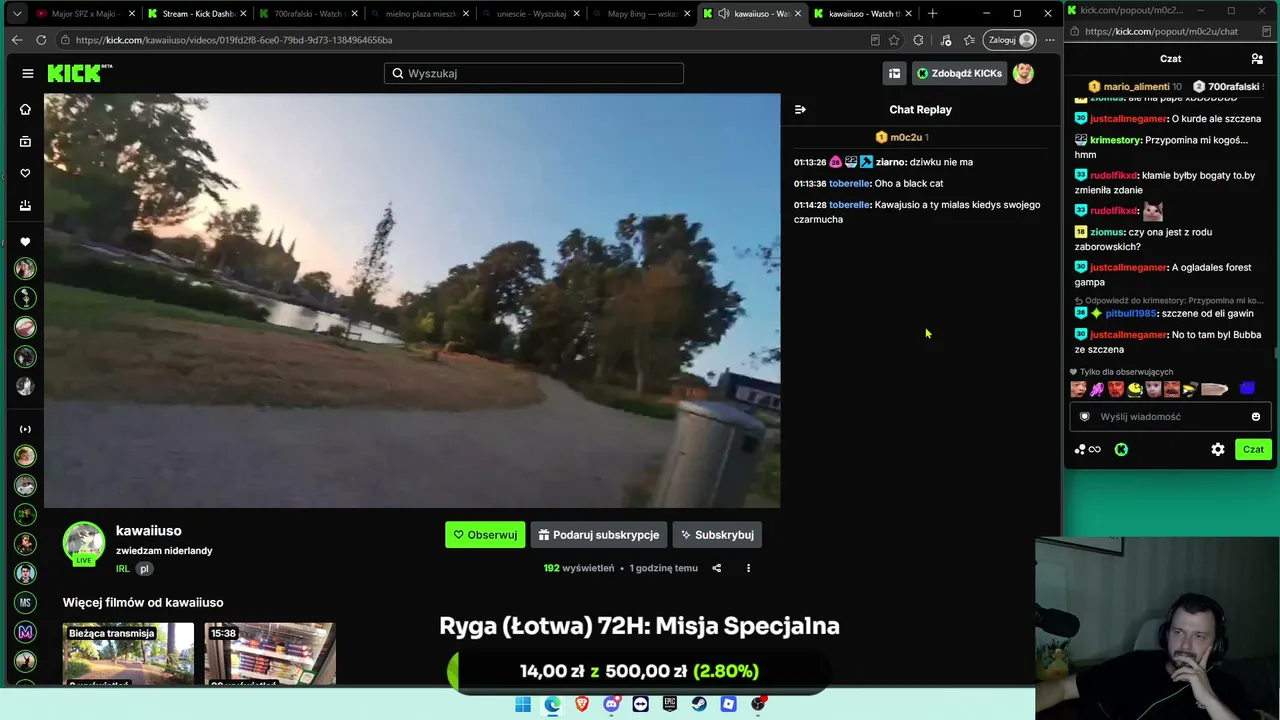
Task: Follow the channel with Obserwuj button
Action: pos(485,535)
